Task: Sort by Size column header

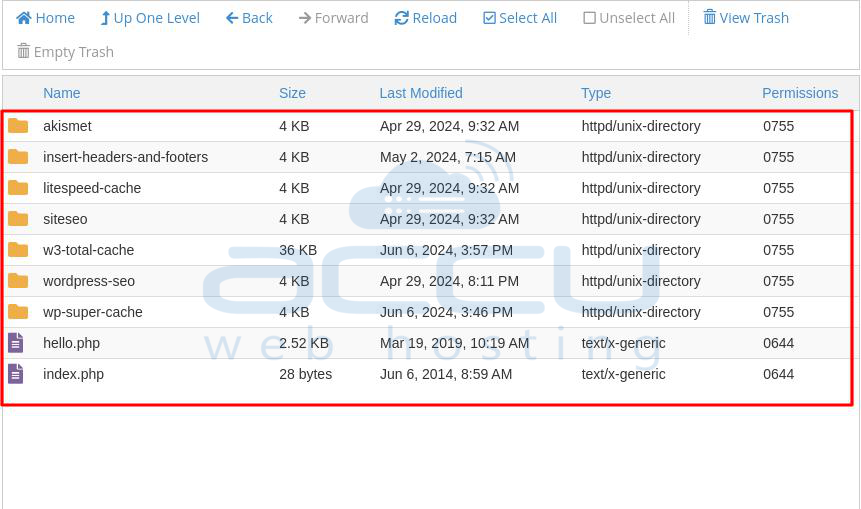Action: (x=292, y=93)
